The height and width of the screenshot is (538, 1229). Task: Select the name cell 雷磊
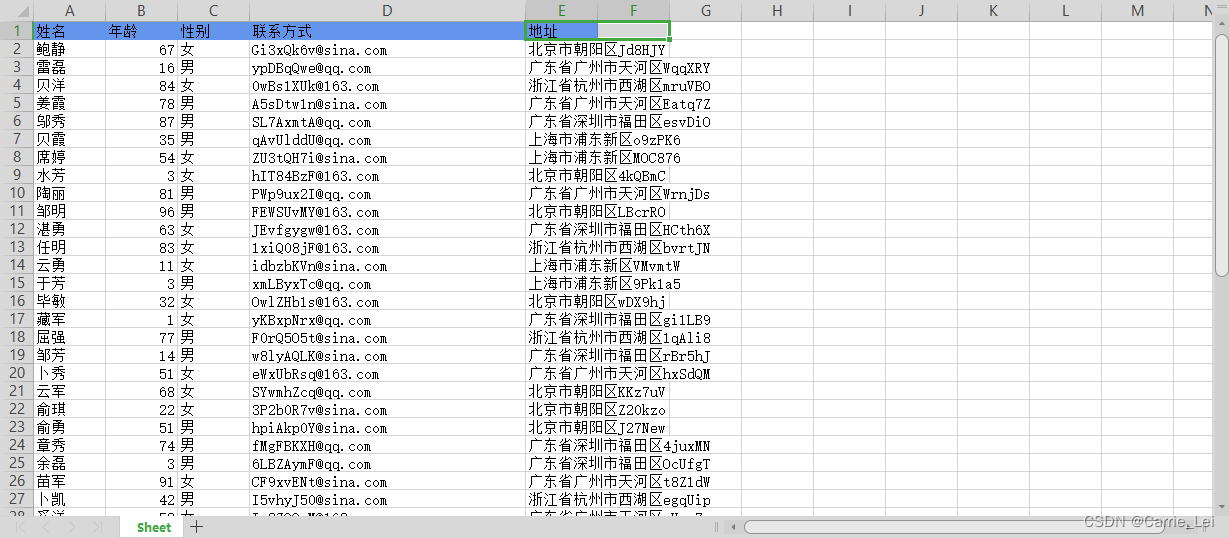point(69,67)
